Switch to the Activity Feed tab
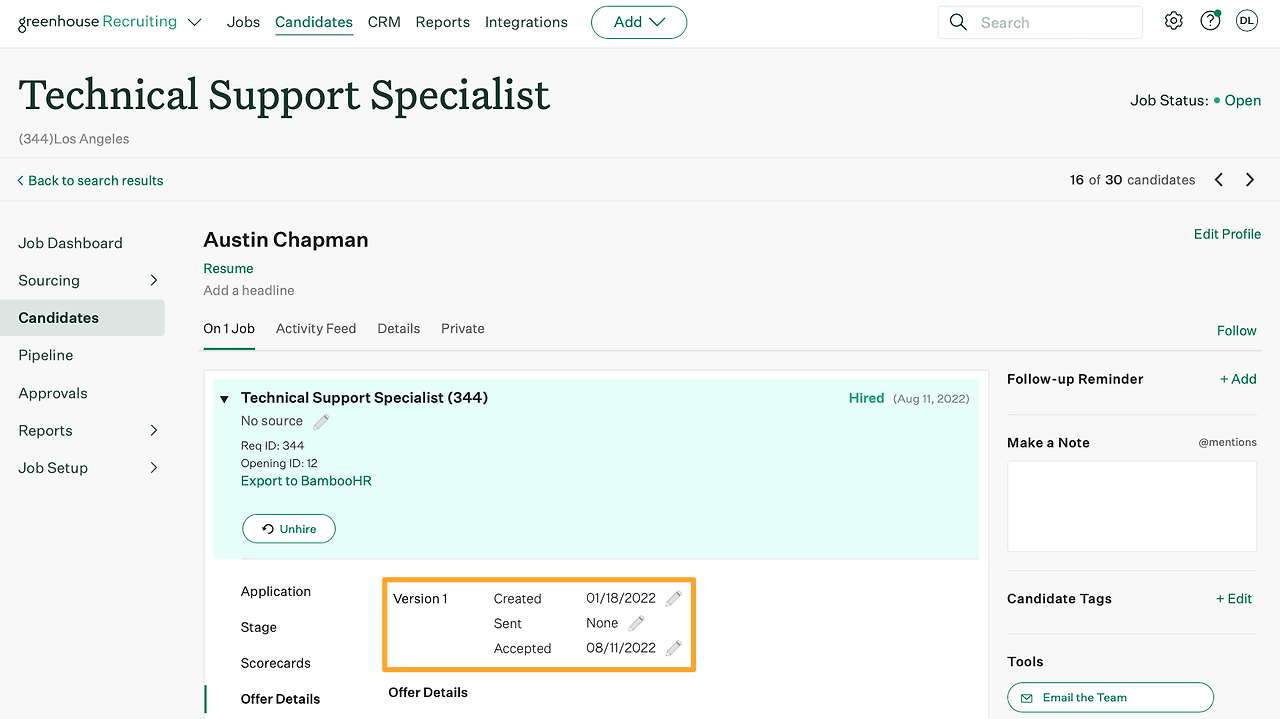This screenshot has width=1280, height=719. 316,328
